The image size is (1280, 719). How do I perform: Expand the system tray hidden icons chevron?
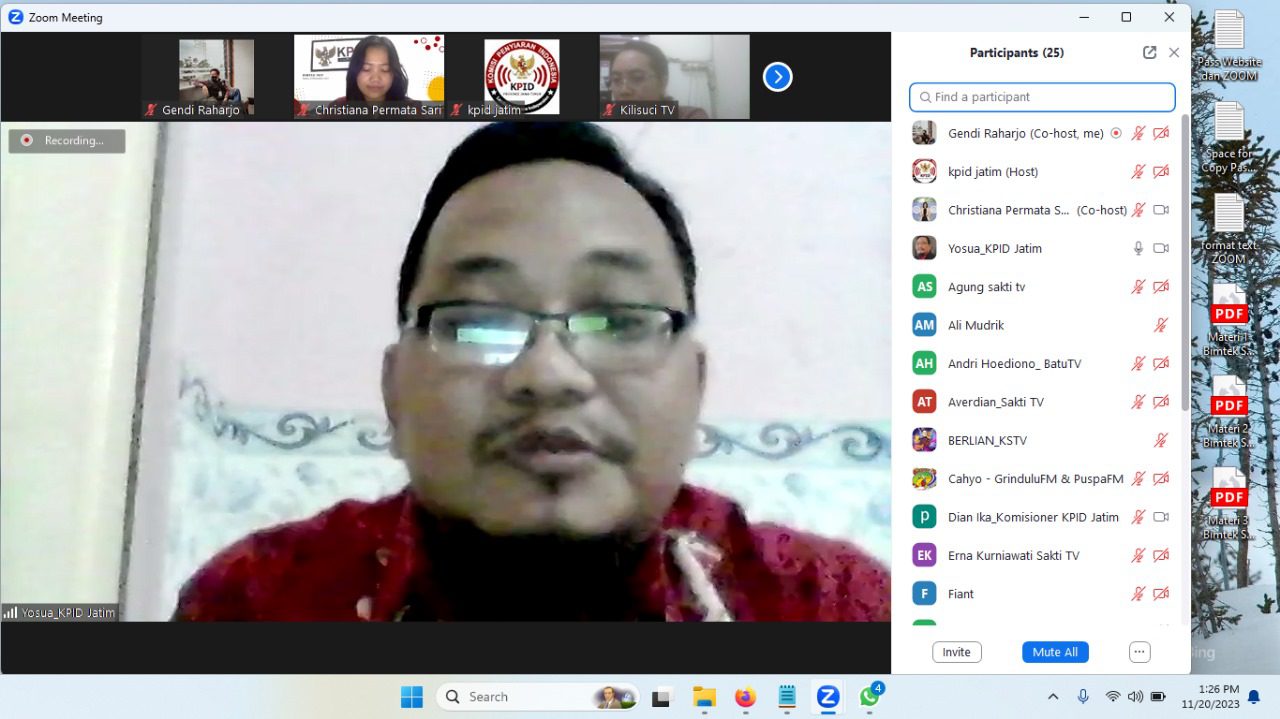(x=1053, y=697)
